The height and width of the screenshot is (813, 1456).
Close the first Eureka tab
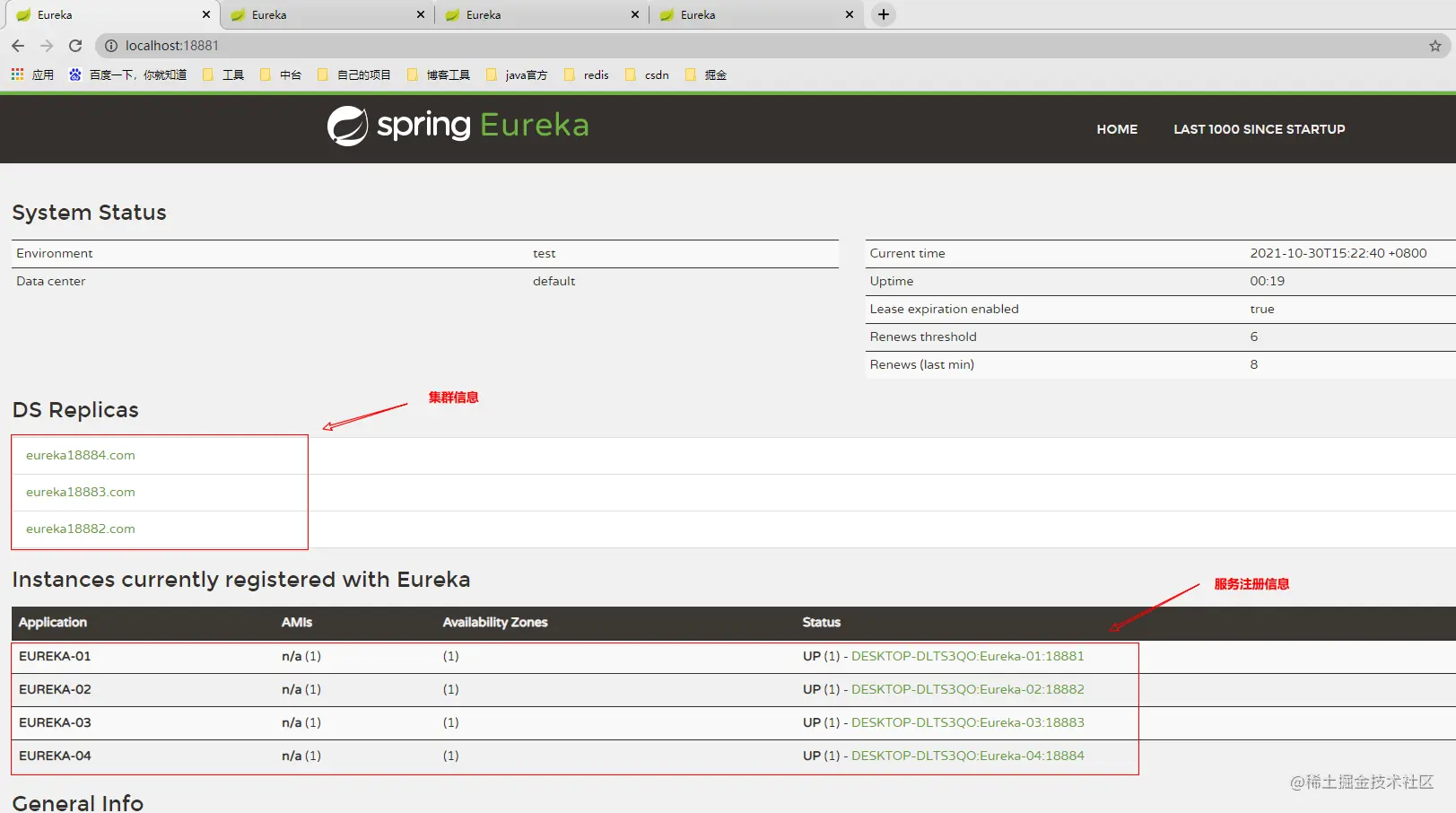click(x=206, y=14)
